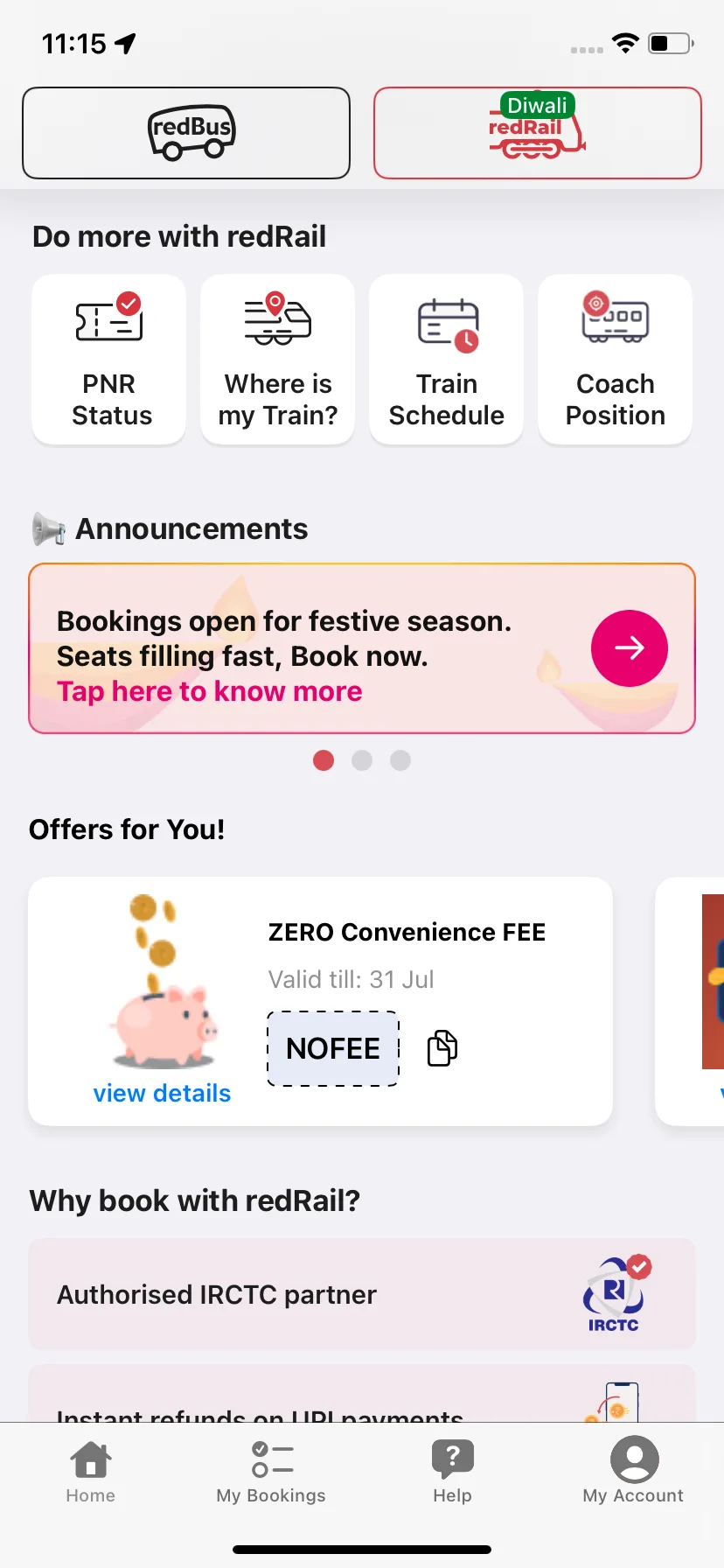Open Train Schedule calendar icon
Viewport: 724px width, 1568px height.
(x=448, y=325)
